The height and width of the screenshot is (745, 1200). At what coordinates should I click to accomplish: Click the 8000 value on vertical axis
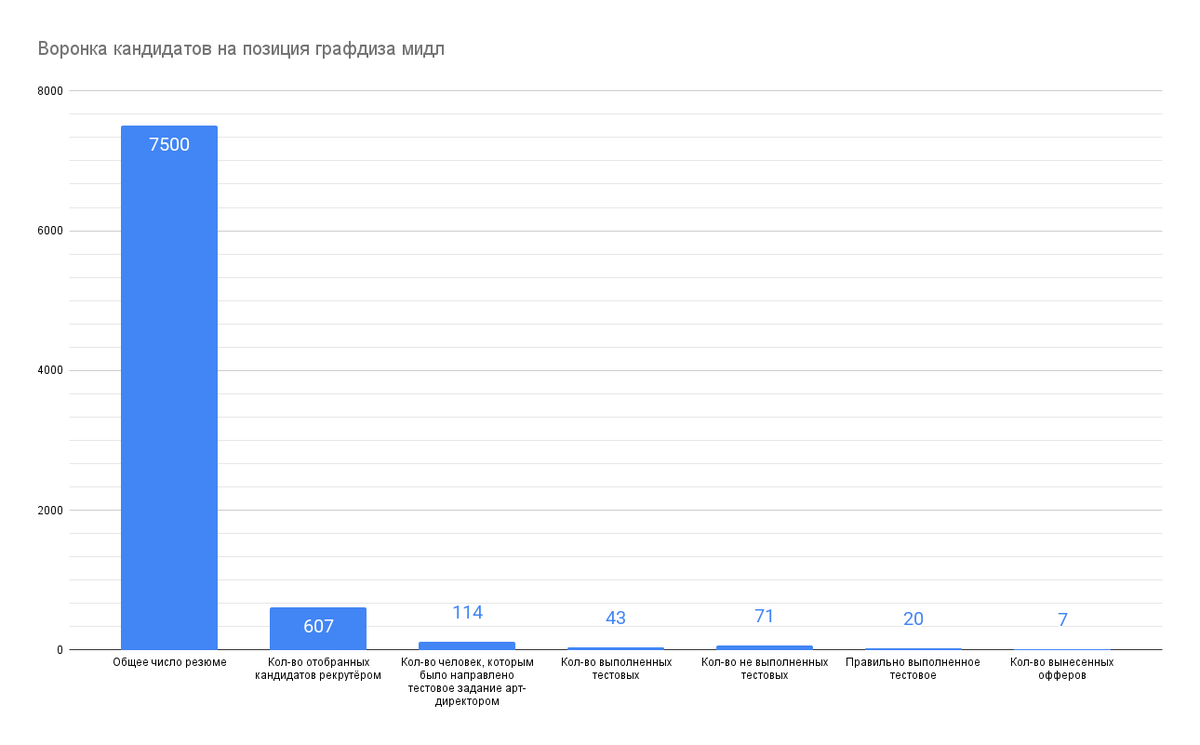pos(50,91)
